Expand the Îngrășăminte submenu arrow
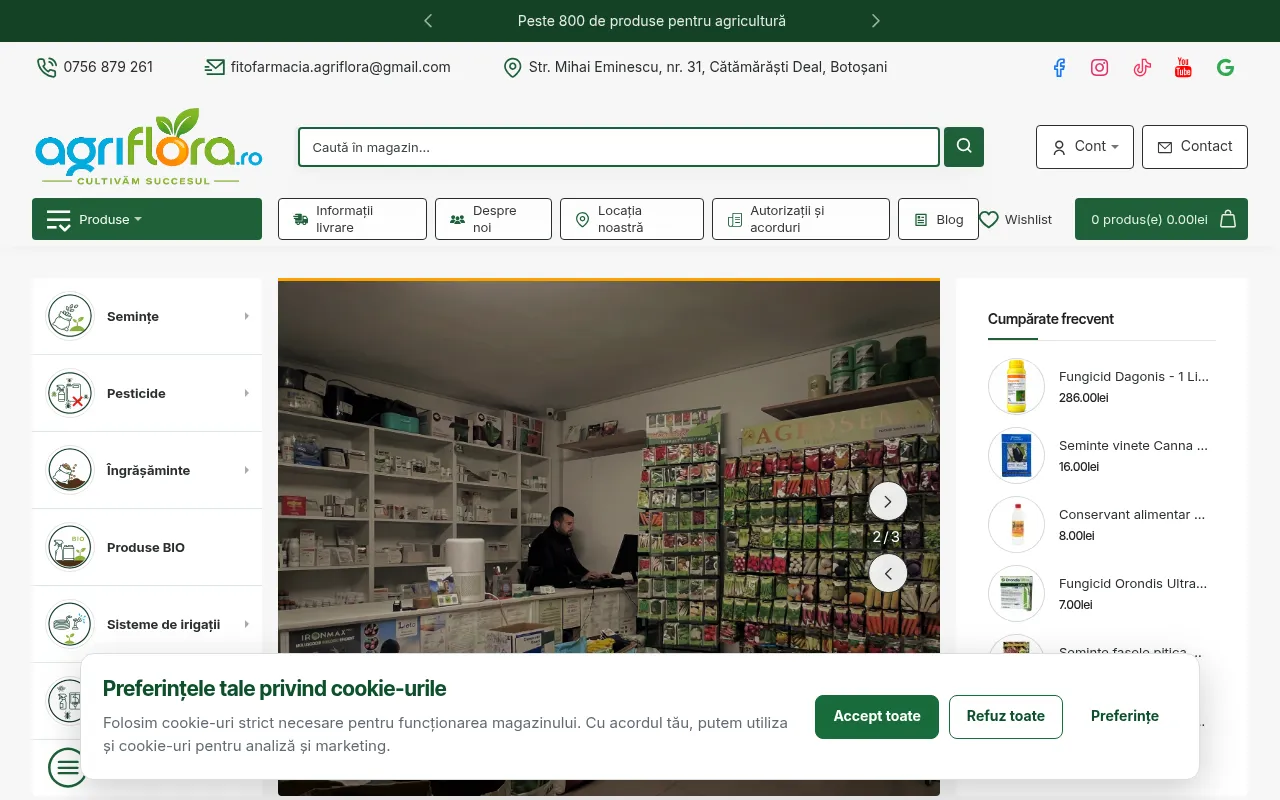The height and width of the screenshot is (800, 1280). 247,470
